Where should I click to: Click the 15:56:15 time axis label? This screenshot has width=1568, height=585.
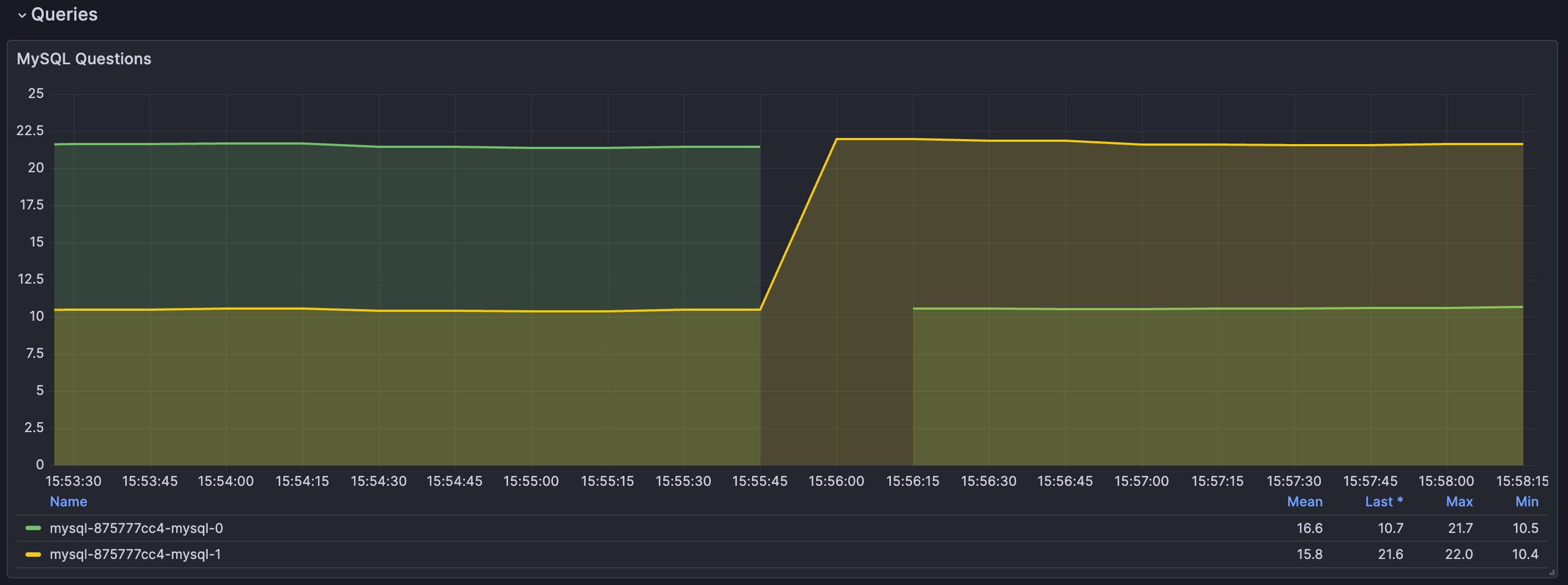tap(913, 481)
